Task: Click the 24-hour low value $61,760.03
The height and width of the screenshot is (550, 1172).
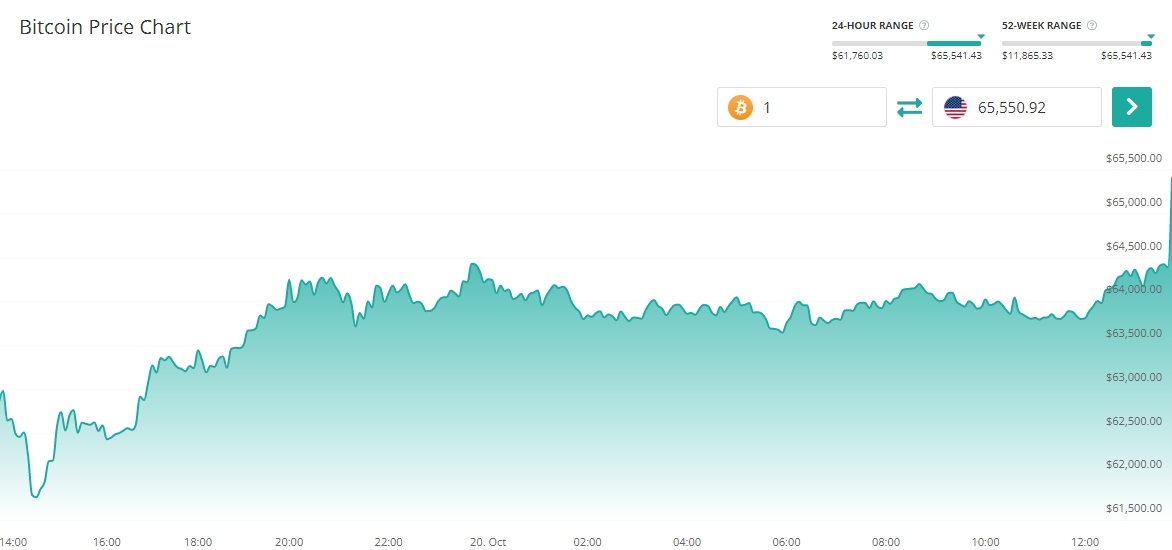Action: pyautogui.click(x=857, y=56)
